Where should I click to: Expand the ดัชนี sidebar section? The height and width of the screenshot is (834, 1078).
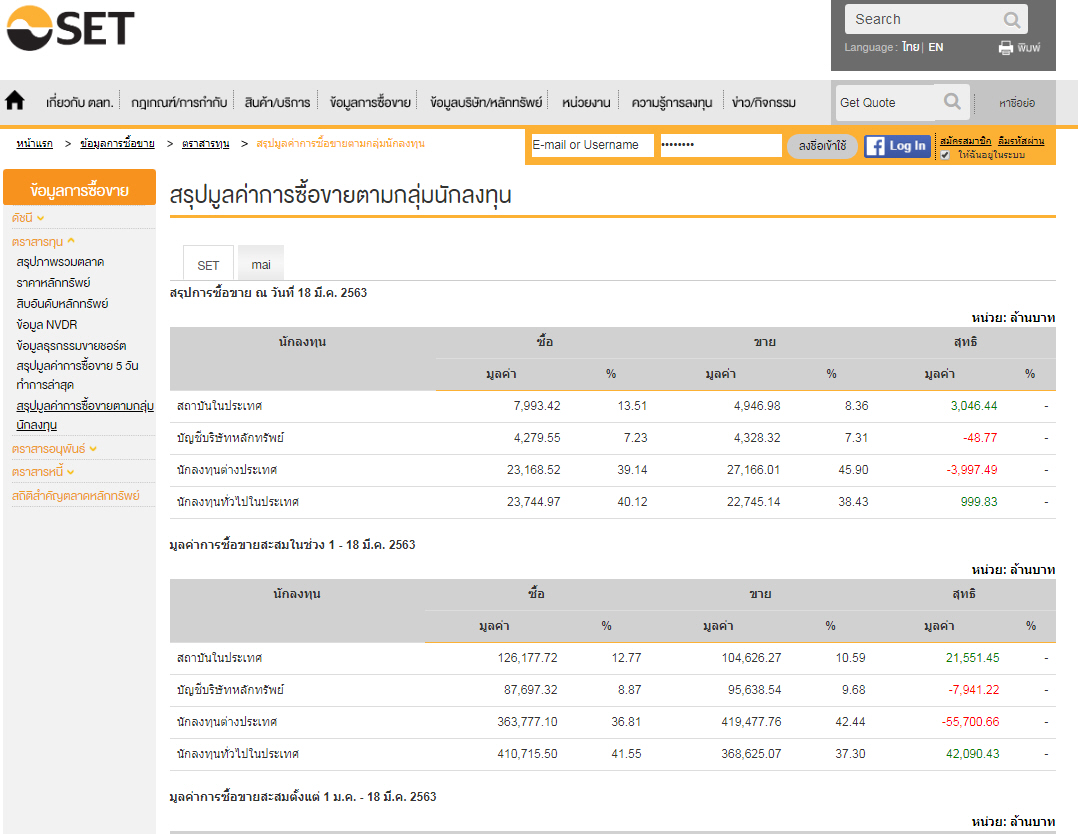[28, 217]
